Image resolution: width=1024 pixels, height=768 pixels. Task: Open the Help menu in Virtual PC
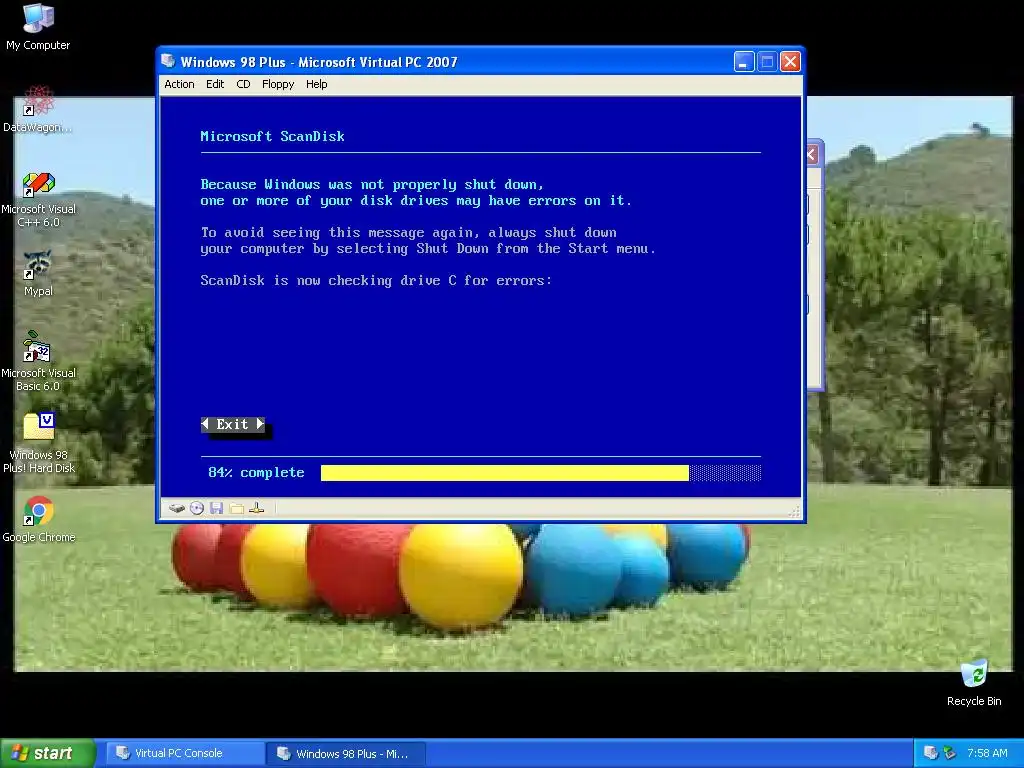click(x=317, y=84)
